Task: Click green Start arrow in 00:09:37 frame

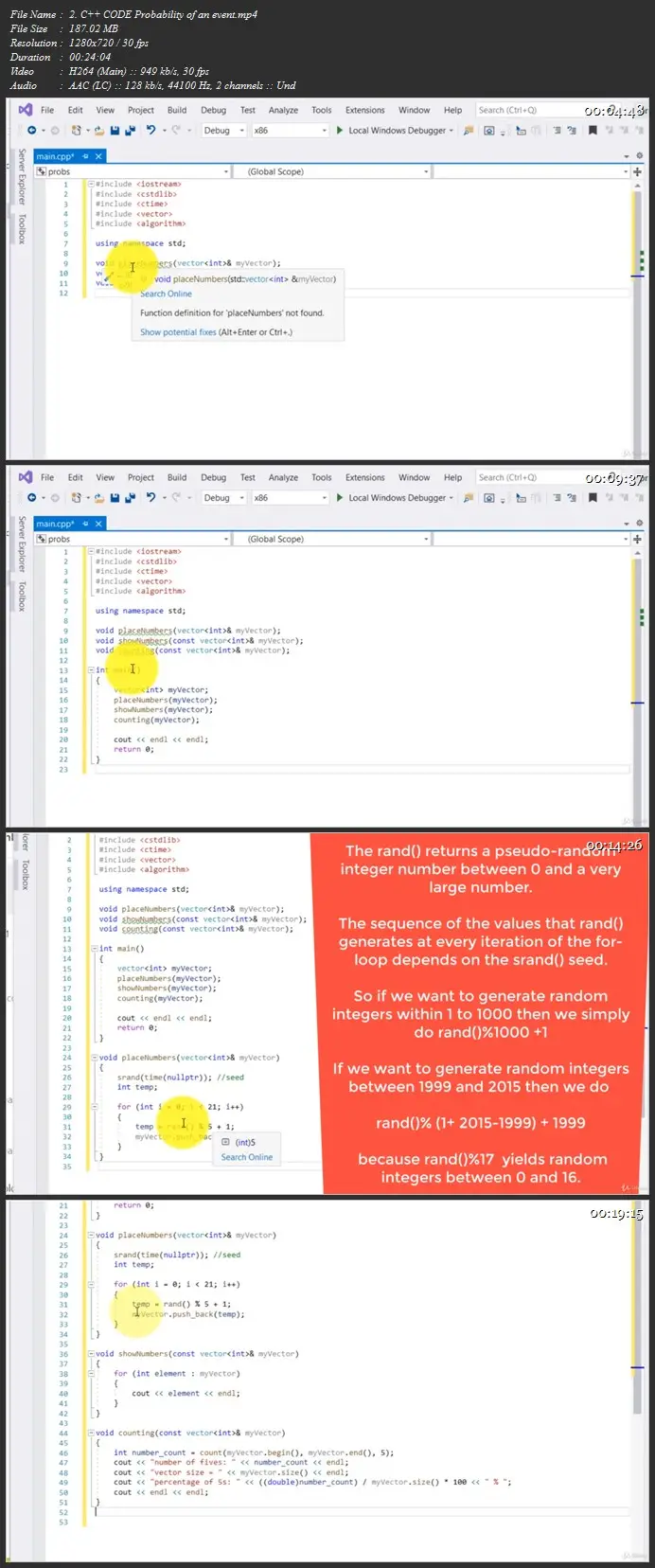Action: pos(340,498)
